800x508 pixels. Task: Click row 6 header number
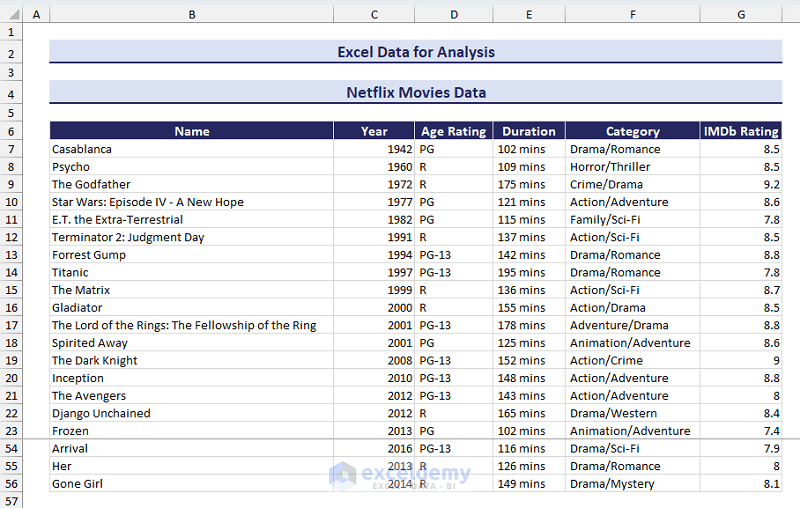11,131
